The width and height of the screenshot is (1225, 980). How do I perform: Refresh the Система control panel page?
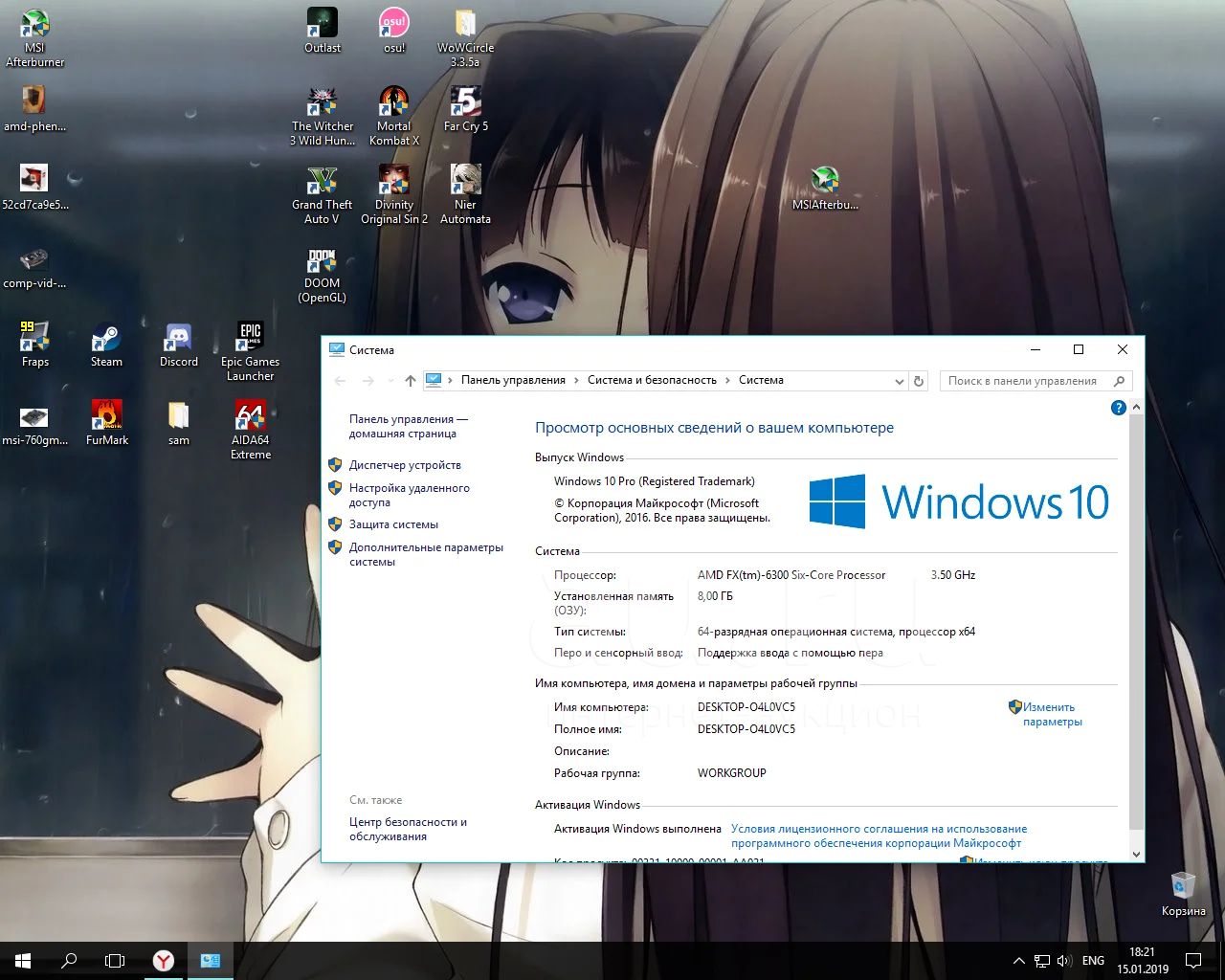pos(919,381)
